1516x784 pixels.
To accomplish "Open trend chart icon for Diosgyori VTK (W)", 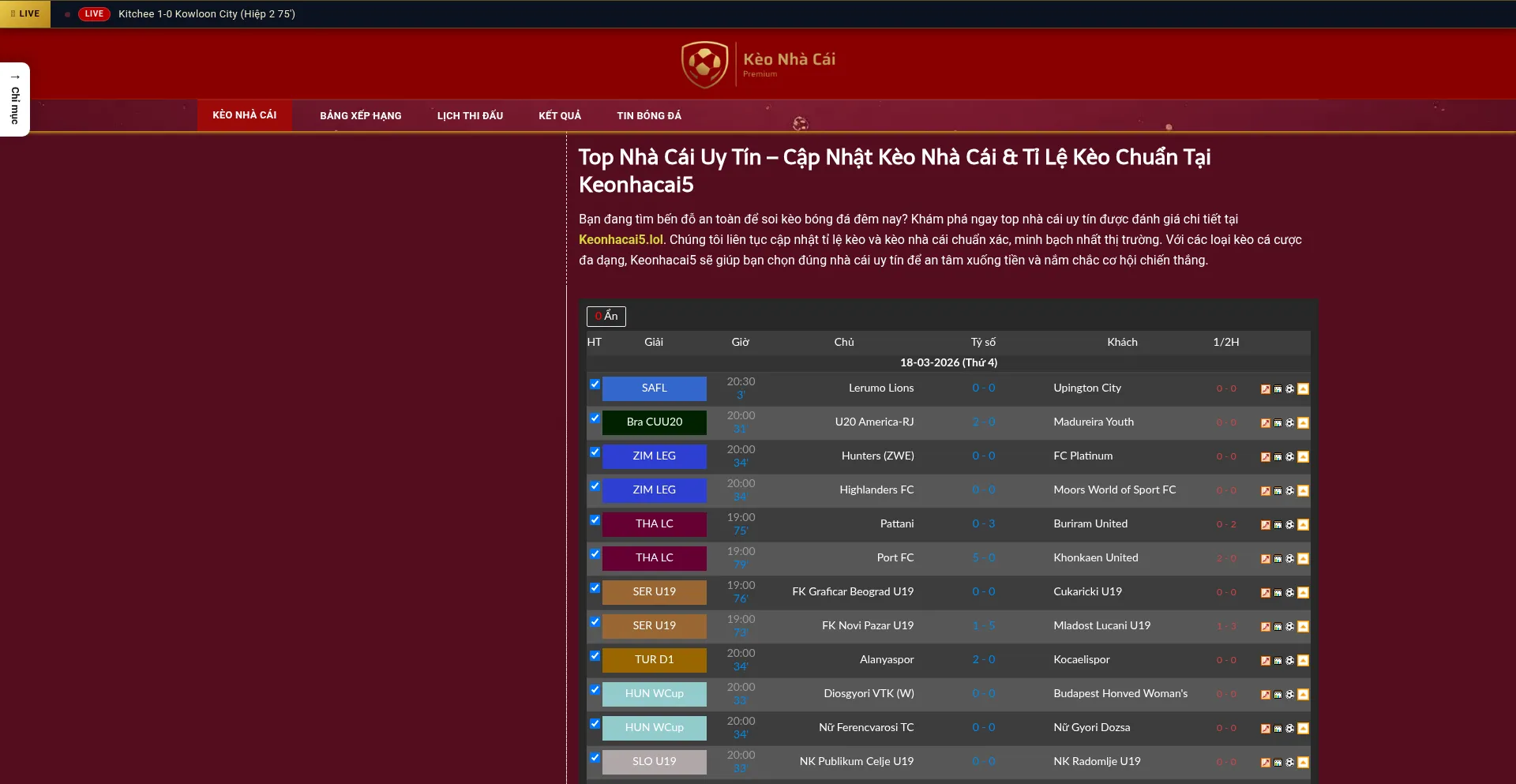I will (1266, 694).
